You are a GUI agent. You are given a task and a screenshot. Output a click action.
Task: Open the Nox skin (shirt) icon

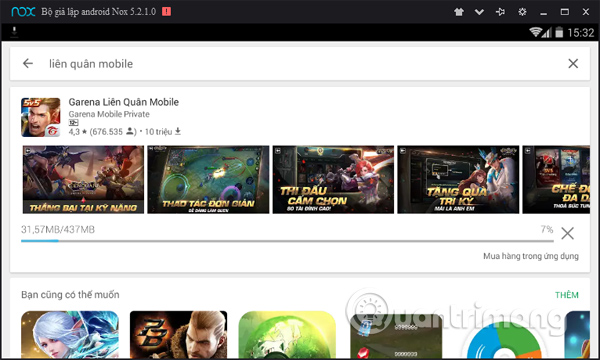pos(459,12)
